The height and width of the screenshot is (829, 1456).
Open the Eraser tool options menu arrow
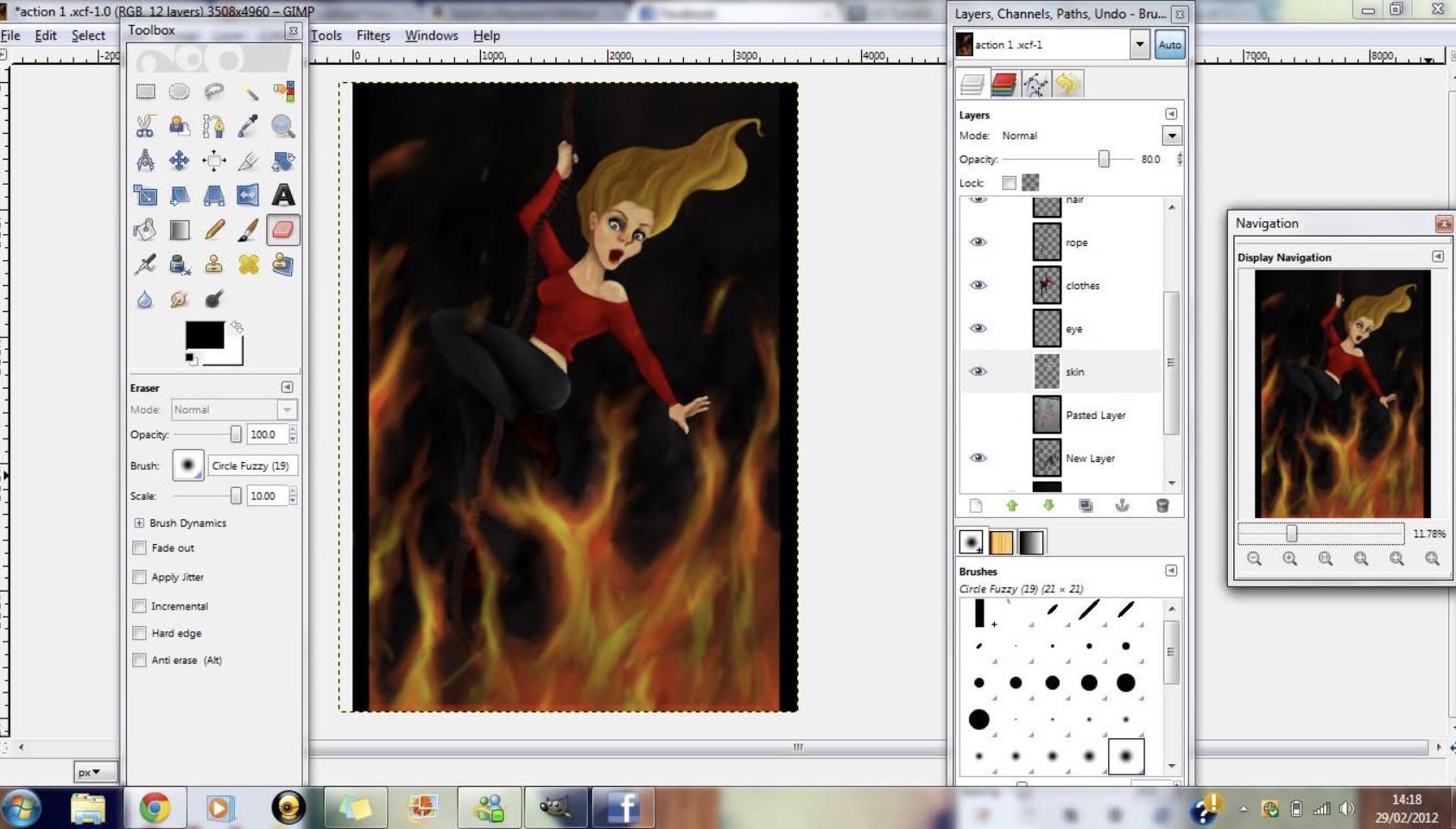[x=288, y=387]
